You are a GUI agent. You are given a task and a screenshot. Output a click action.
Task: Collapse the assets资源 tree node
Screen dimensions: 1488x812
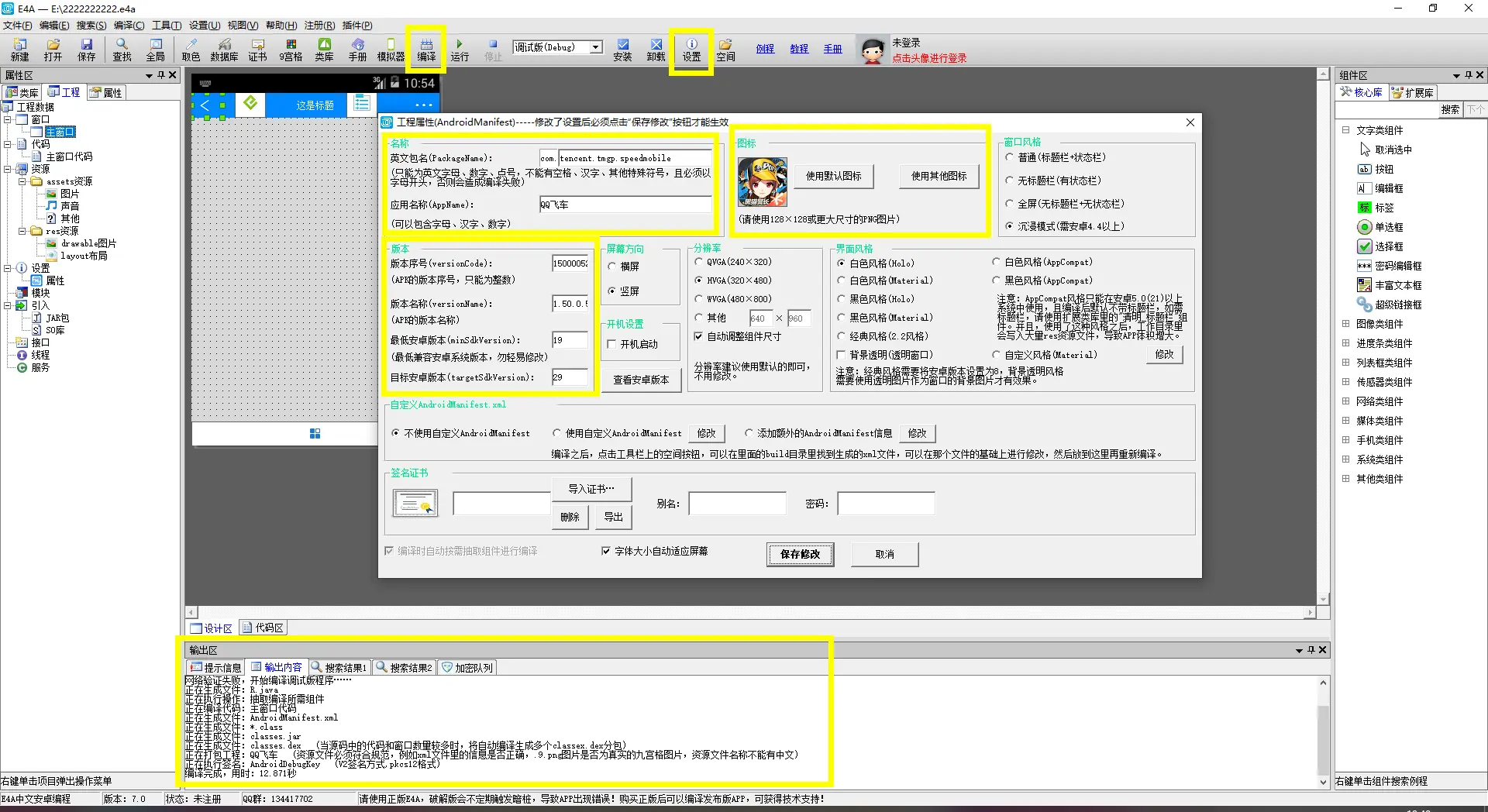22,181
